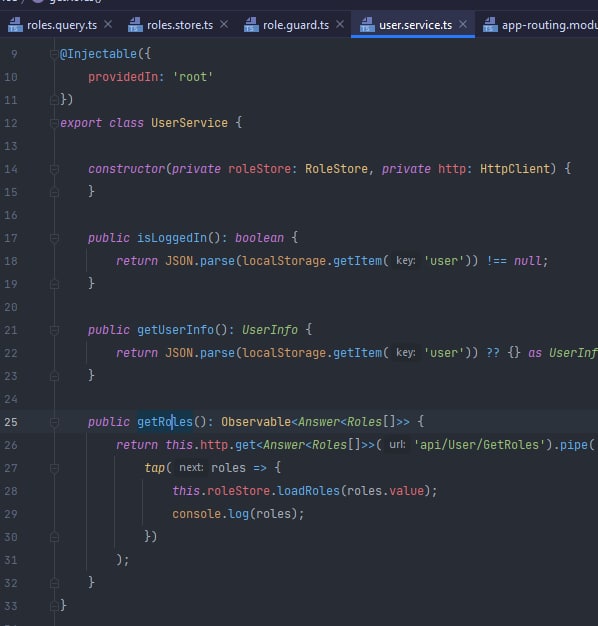This screenshot has height=626, width=598.
Task: Fold the constructor block on line 14
Action: (54, 169)
